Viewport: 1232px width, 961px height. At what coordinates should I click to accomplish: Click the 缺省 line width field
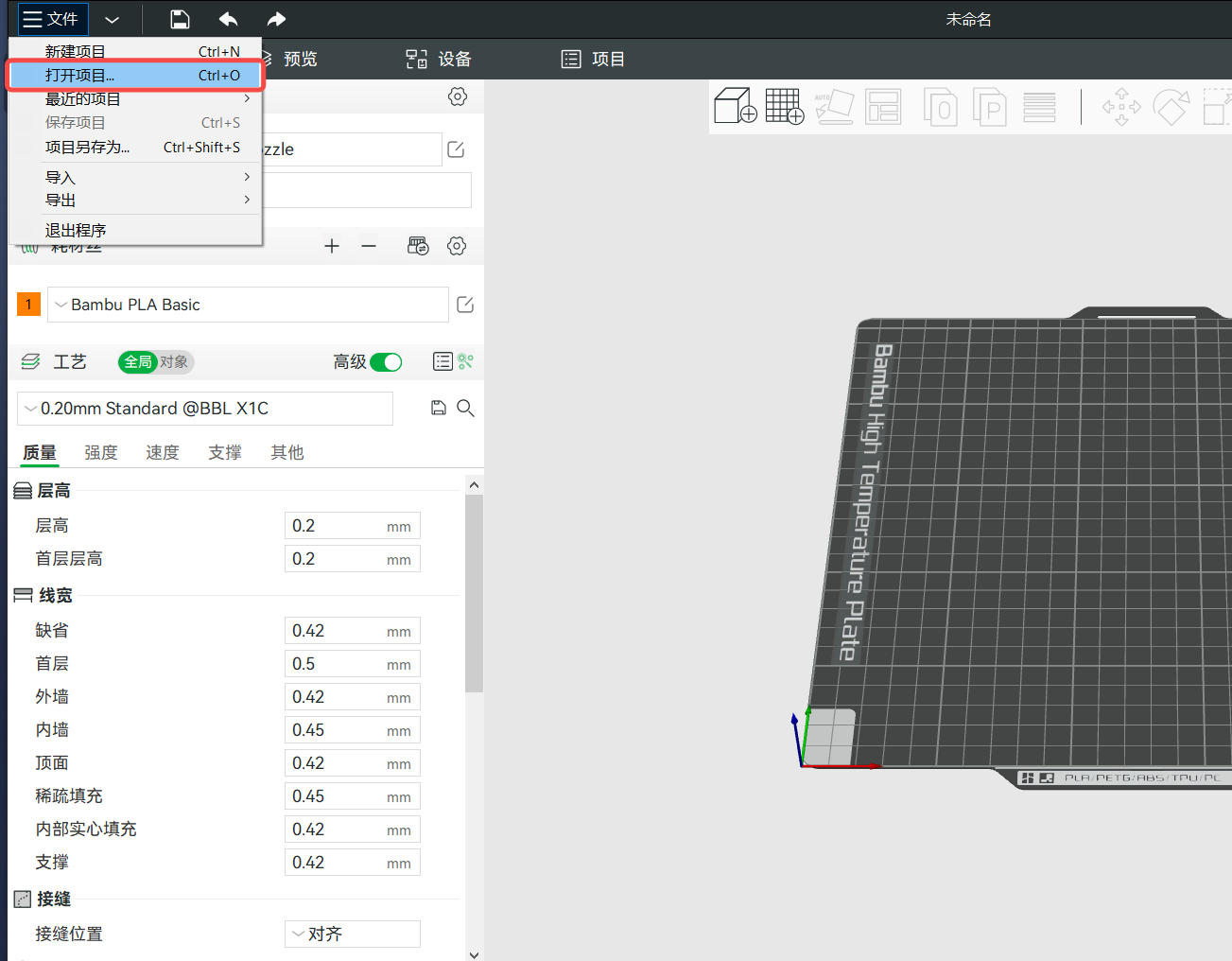353,631
